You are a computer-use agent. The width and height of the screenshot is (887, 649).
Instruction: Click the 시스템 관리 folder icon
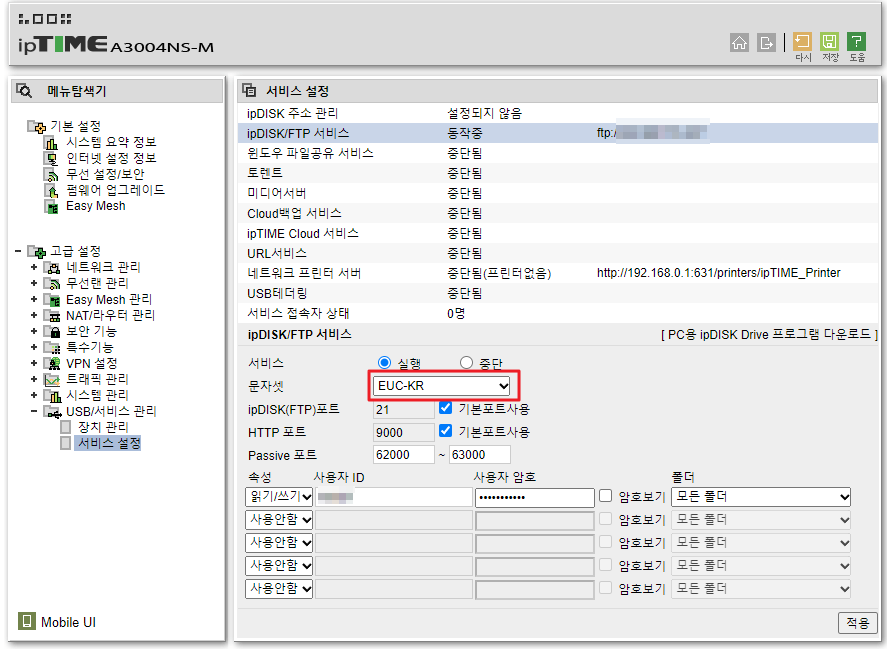pyautogui.click(x=53, y=395)
